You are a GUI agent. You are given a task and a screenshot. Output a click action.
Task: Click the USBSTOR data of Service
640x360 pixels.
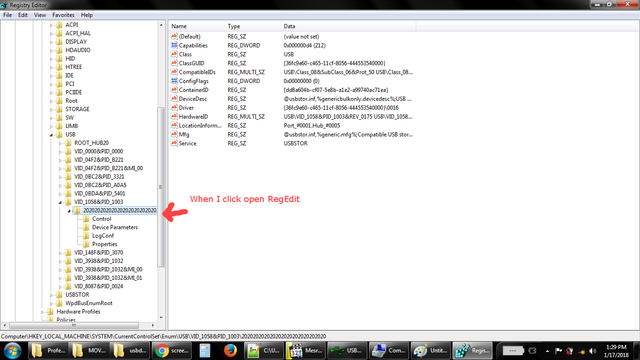coord(296,143)
